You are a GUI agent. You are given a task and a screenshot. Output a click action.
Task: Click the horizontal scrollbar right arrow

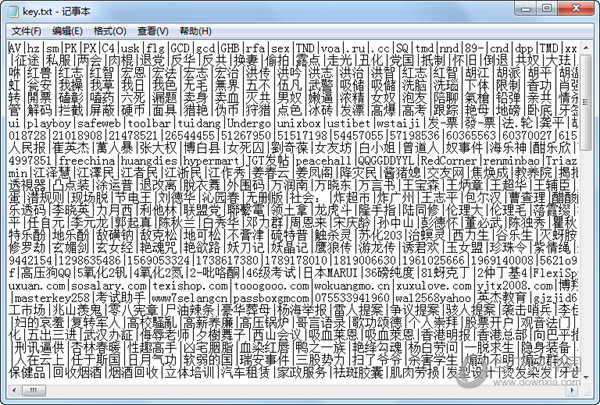tap(572, 390)
